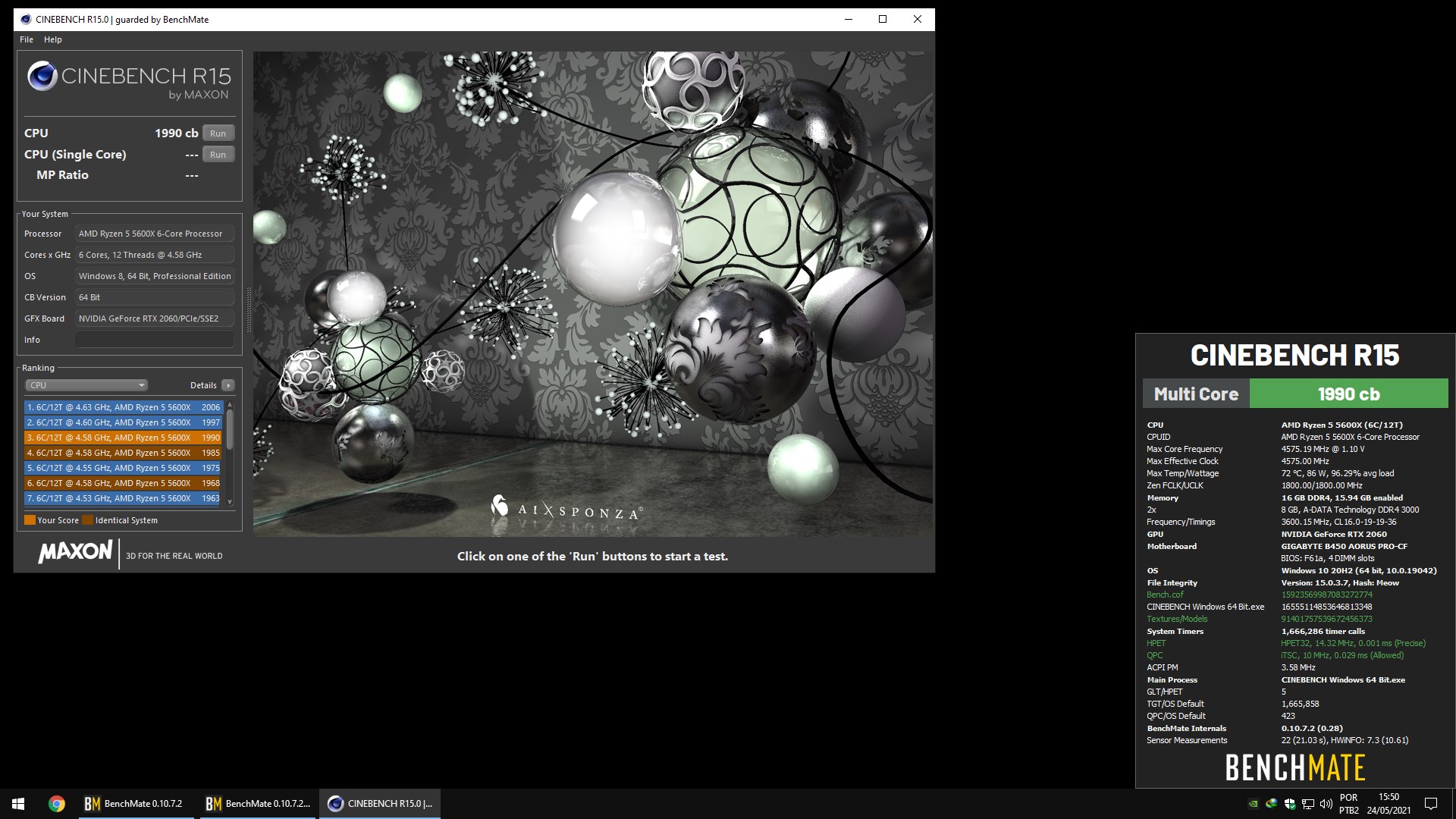Click the MAXON logo at bottom left
1456x819 pixels.
coord(76,551)
